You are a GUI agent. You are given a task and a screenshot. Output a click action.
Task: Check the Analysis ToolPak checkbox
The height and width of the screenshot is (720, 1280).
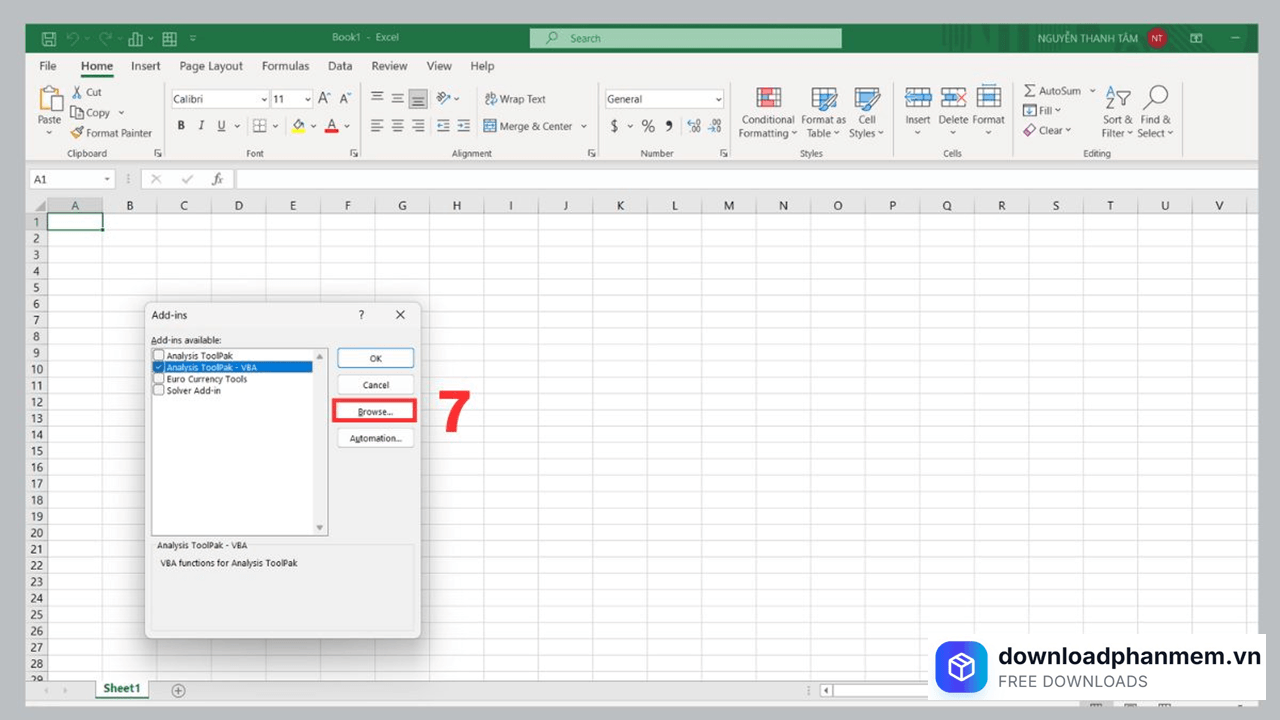(159, 356)
